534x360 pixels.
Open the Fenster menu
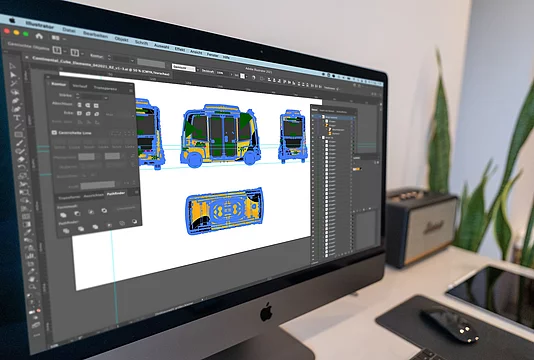pyautogui.click(x=213, y=54)
